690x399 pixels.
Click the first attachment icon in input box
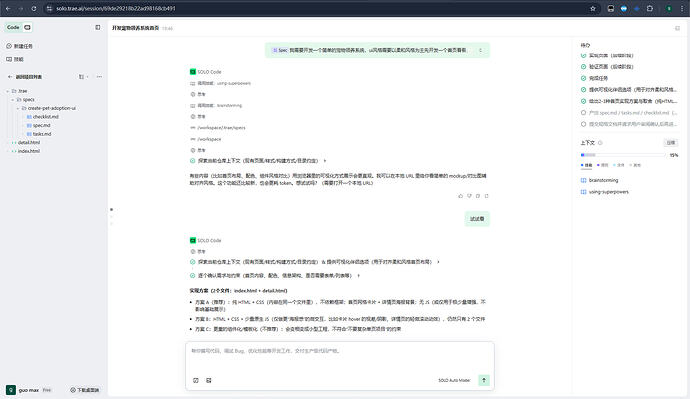[196, 380]
